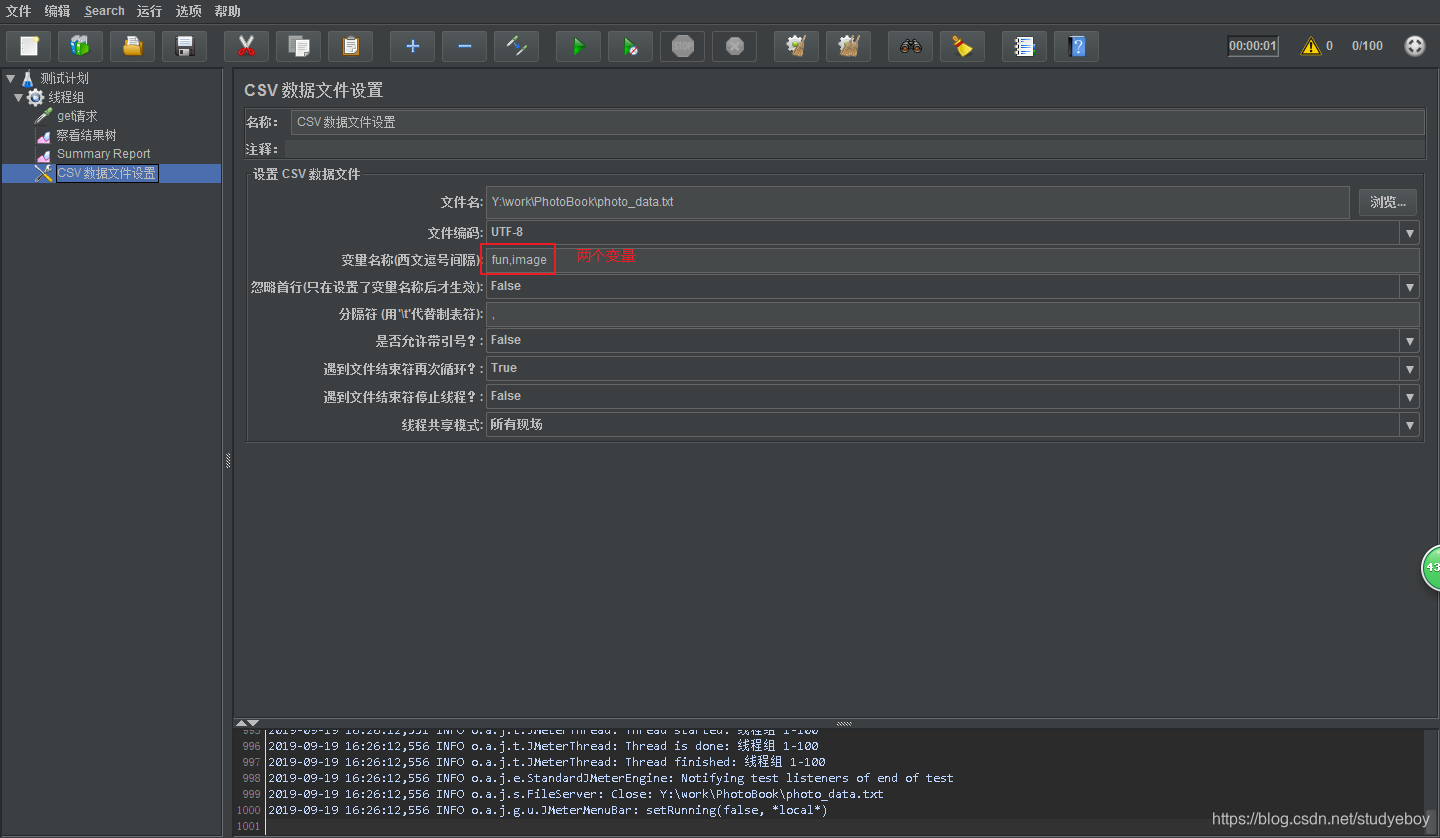Clear all results with double broom icon
The height and width of the screenshot is (838, 1440).
pos(848,46)
